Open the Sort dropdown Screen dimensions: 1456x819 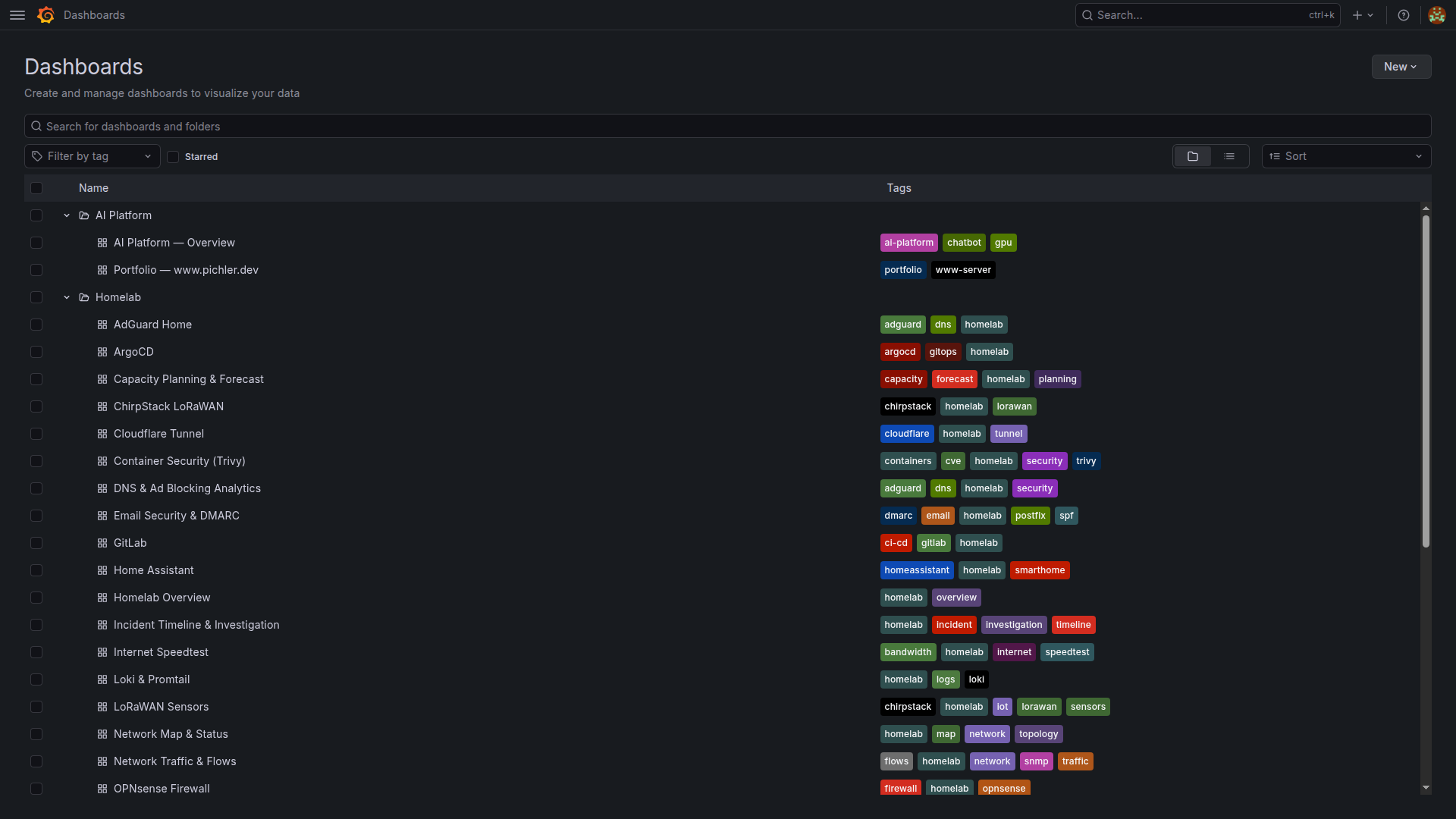point(1345,156)
